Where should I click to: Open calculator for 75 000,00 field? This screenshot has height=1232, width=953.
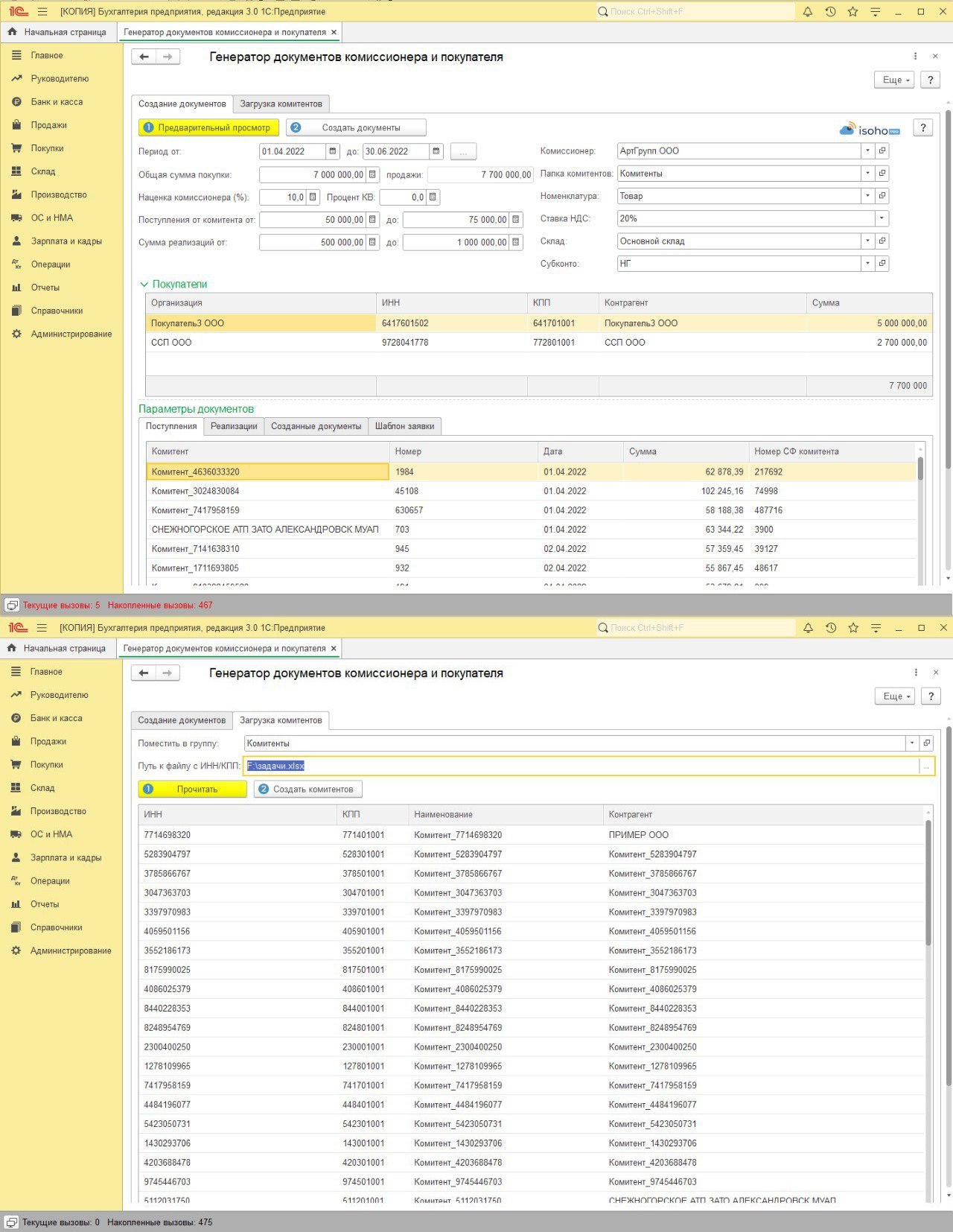point(515,220)
